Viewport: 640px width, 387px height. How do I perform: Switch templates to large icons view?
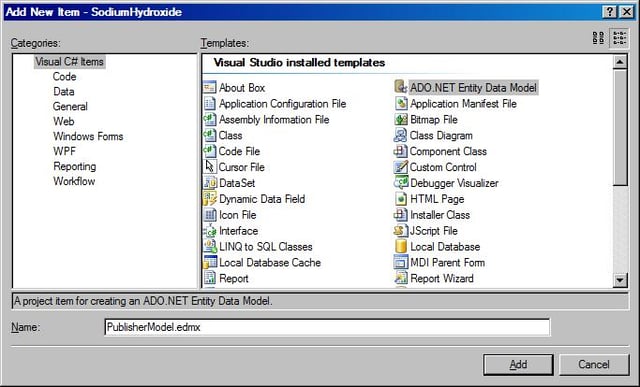598,38
